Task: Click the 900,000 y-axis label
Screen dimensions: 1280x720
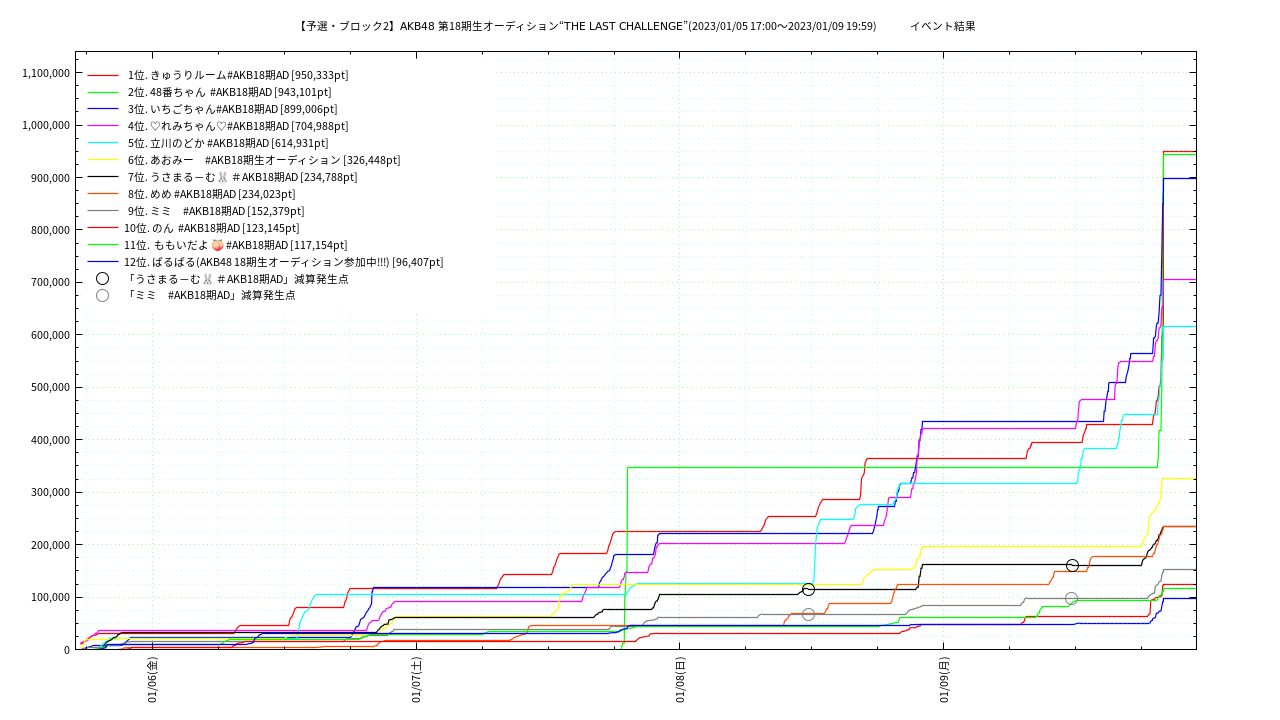Action: (51, 178)
